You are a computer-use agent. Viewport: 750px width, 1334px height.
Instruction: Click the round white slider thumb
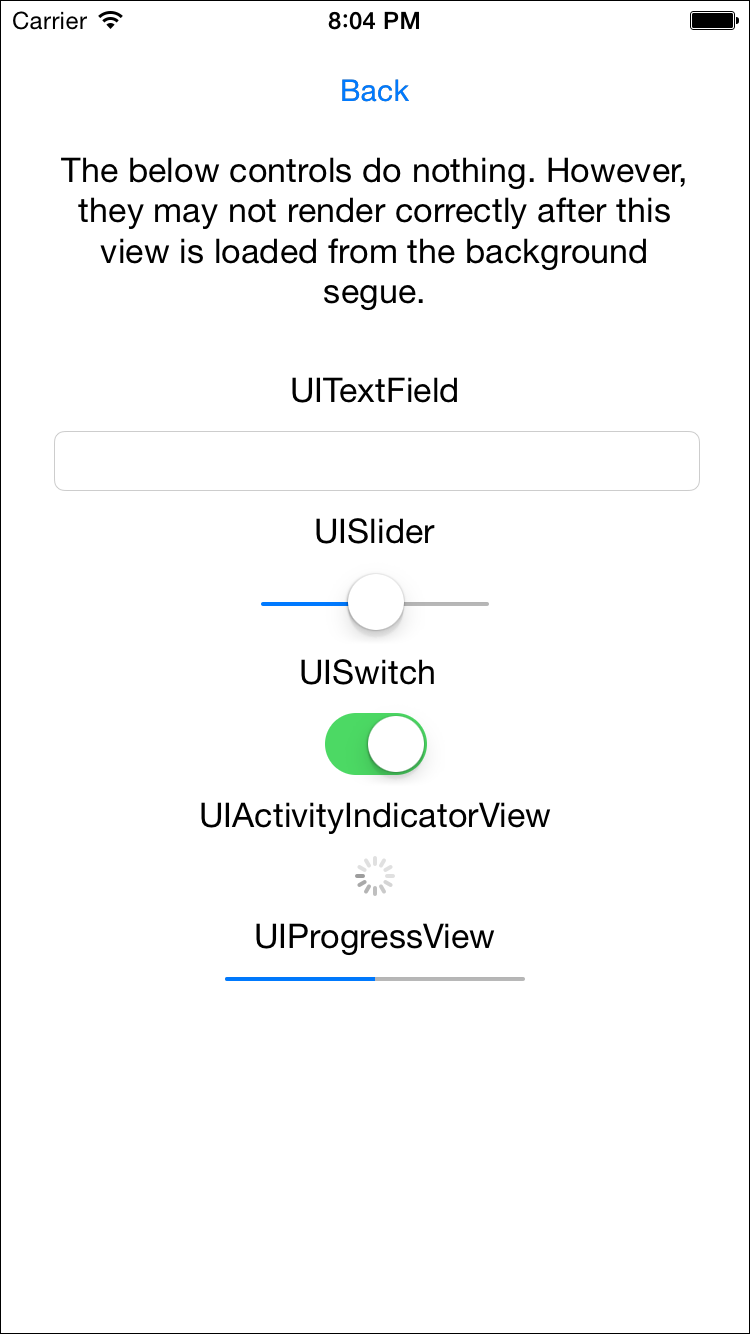click(376, 602)
